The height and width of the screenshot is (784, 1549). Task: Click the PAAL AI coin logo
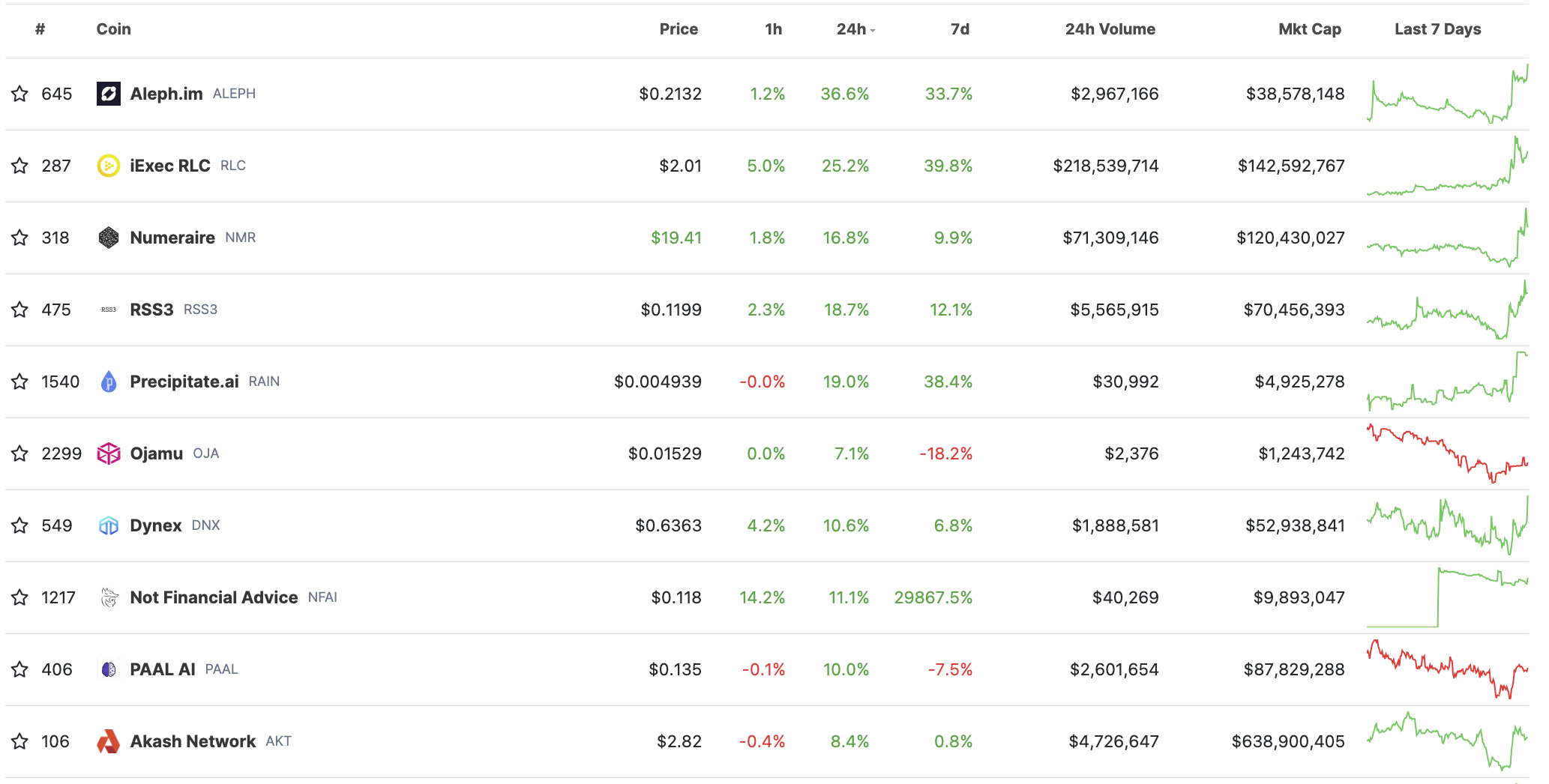pyautogui.click(x=109, y=669)
